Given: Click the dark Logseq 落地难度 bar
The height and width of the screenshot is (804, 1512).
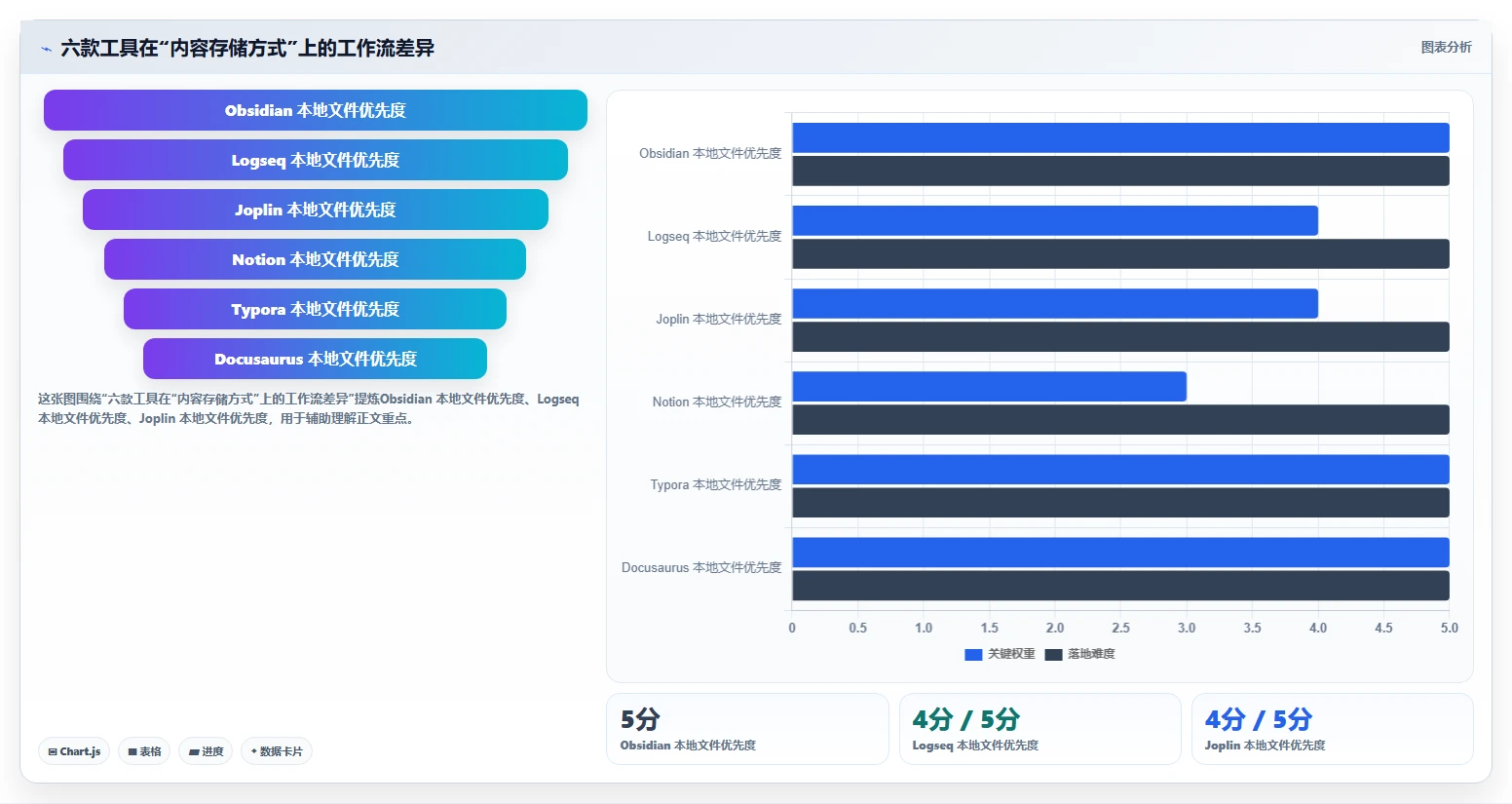Looking at the screenshot, I should coord(1120,253).
